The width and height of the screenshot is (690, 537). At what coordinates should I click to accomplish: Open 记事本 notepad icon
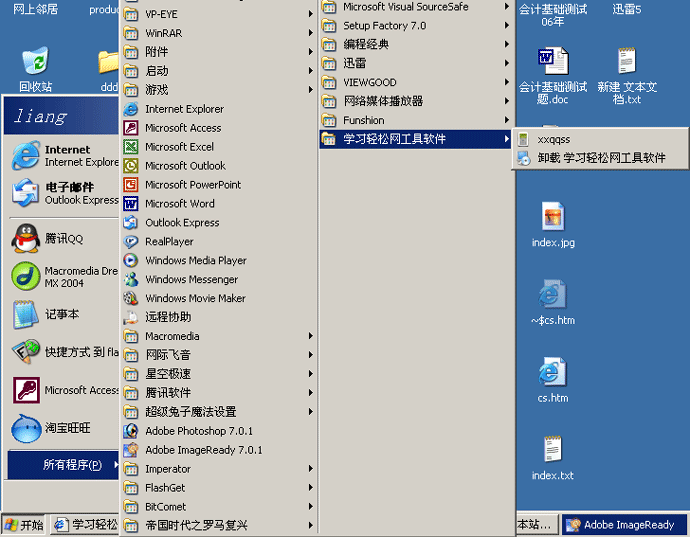[26, 314]
